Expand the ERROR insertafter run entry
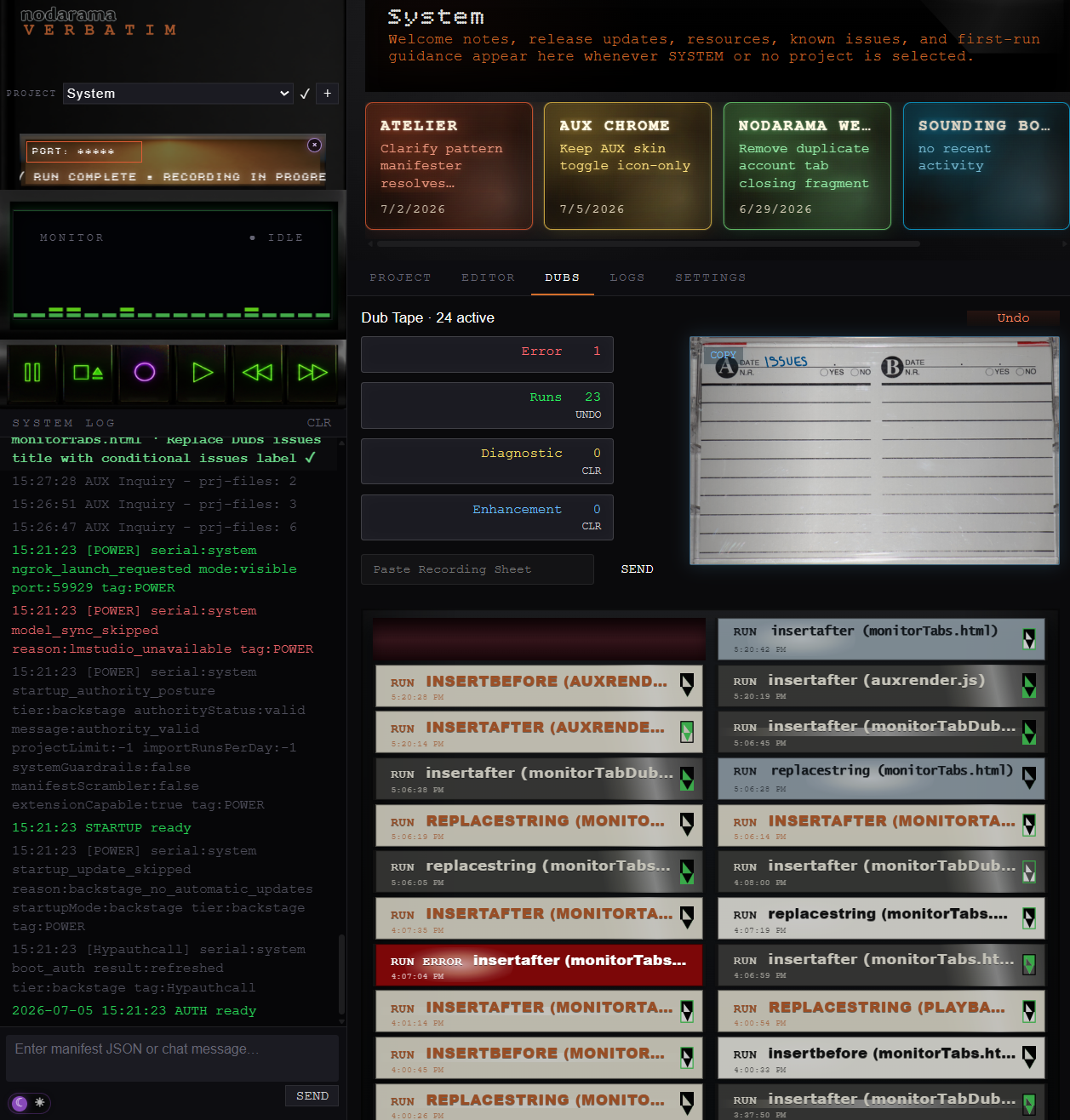This screenshot has width=1070, height=1120. pos(539,965)
